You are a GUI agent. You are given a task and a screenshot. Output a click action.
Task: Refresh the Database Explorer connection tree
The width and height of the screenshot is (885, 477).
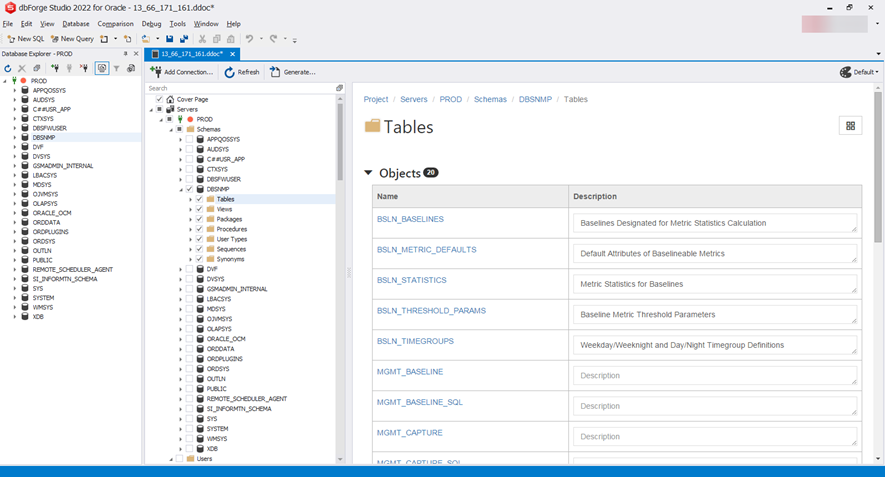pos(8,68)
